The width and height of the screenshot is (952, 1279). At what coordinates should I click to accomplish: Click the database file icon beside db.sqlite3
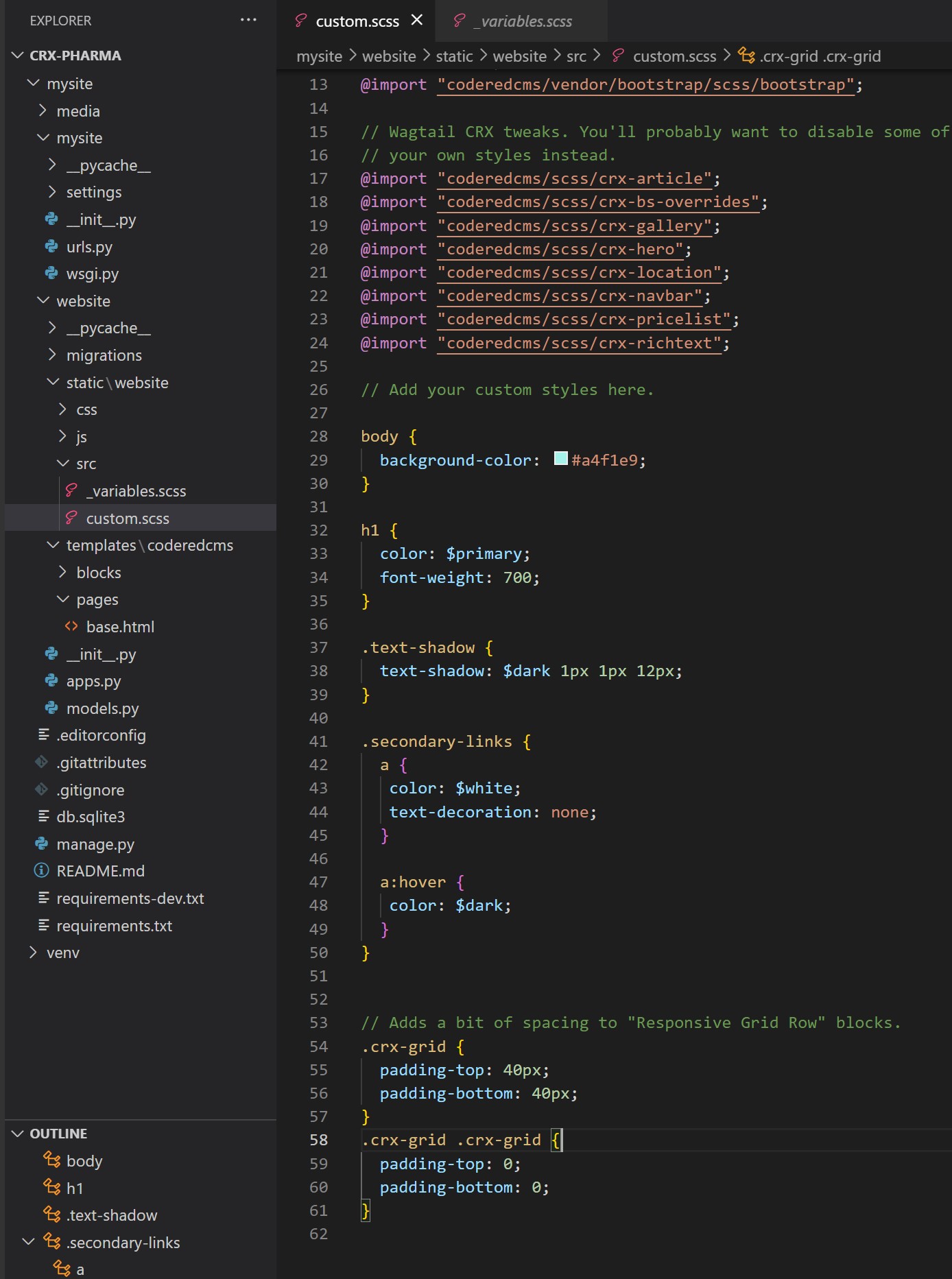[x=43, y=816]
